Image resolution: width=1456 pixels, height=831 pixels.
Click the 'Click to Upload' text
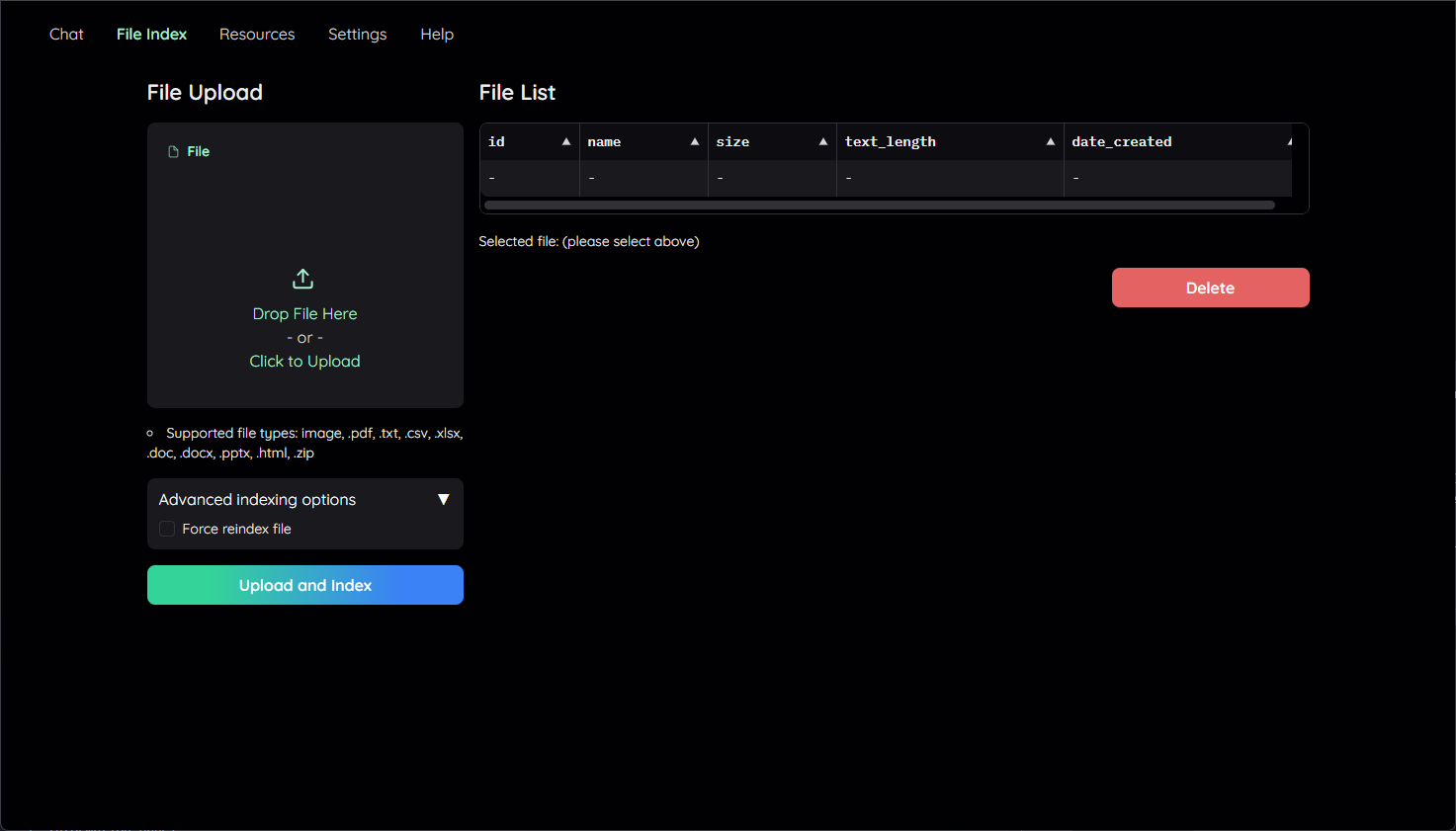[304, 362]
